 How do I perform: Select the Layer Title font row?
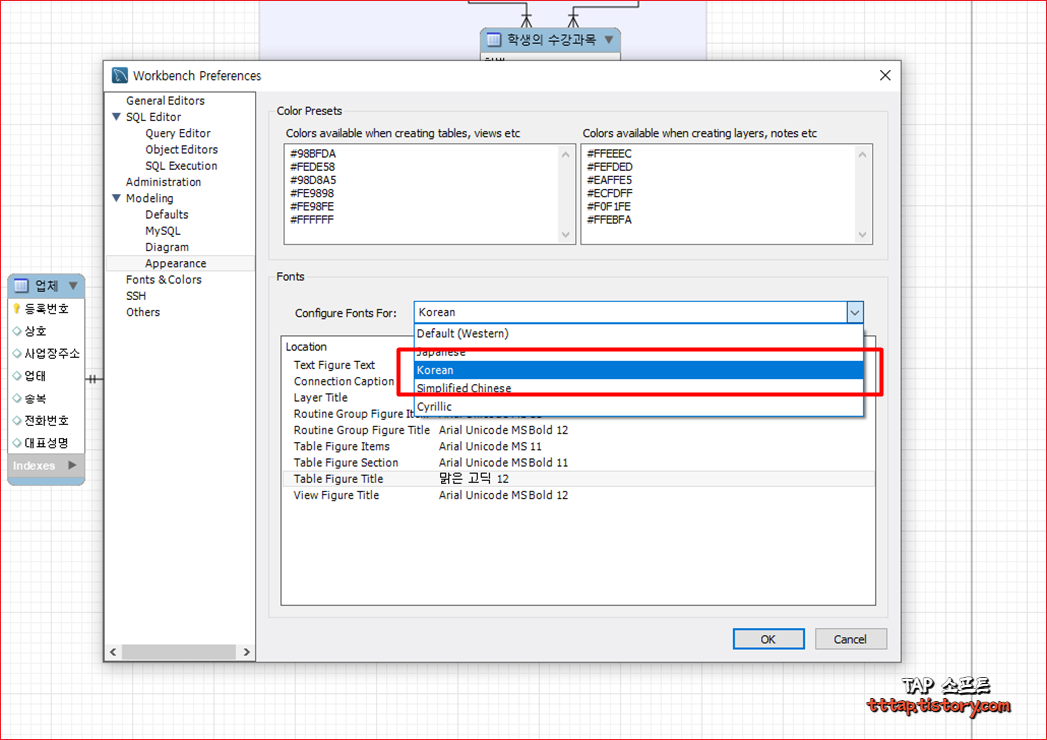pyautogui.click(x=321, y=398)
